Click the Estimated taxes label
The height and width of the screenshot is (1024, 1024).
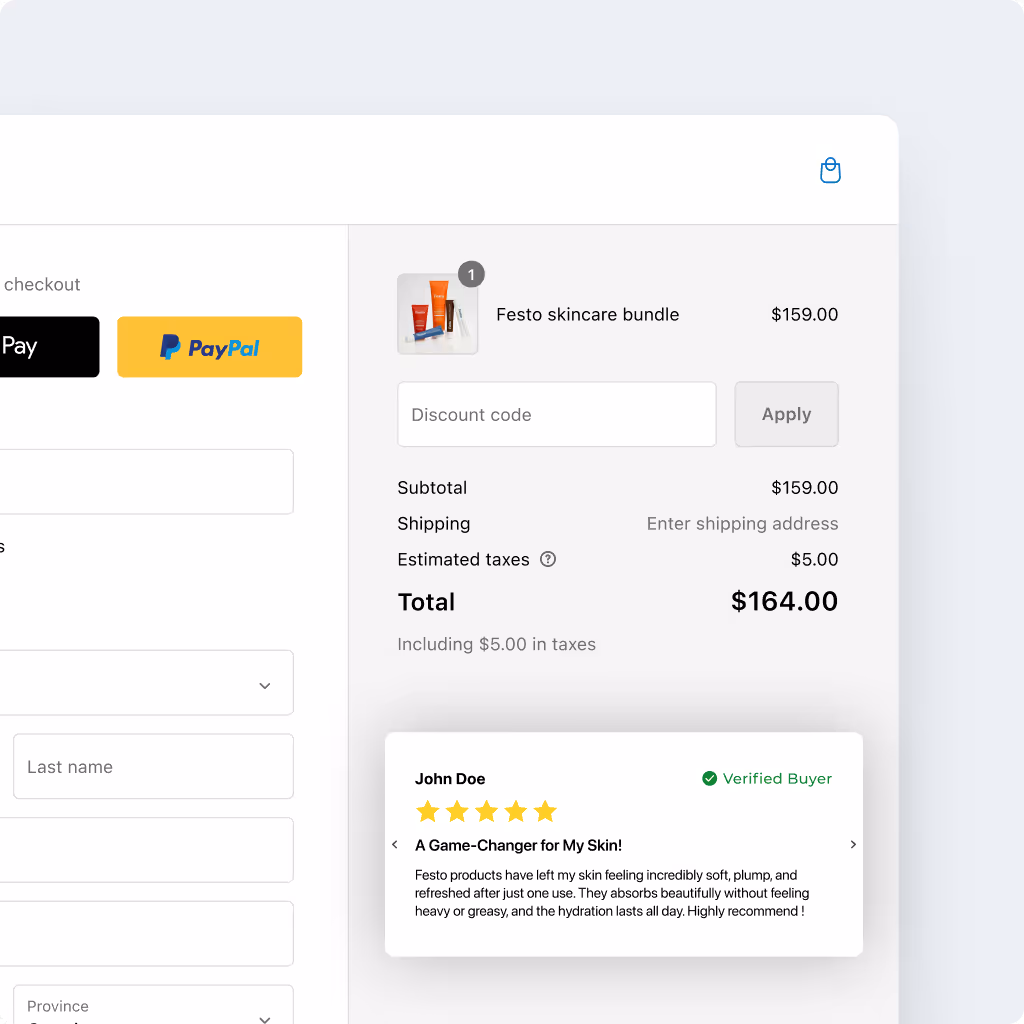coord(464,560)
